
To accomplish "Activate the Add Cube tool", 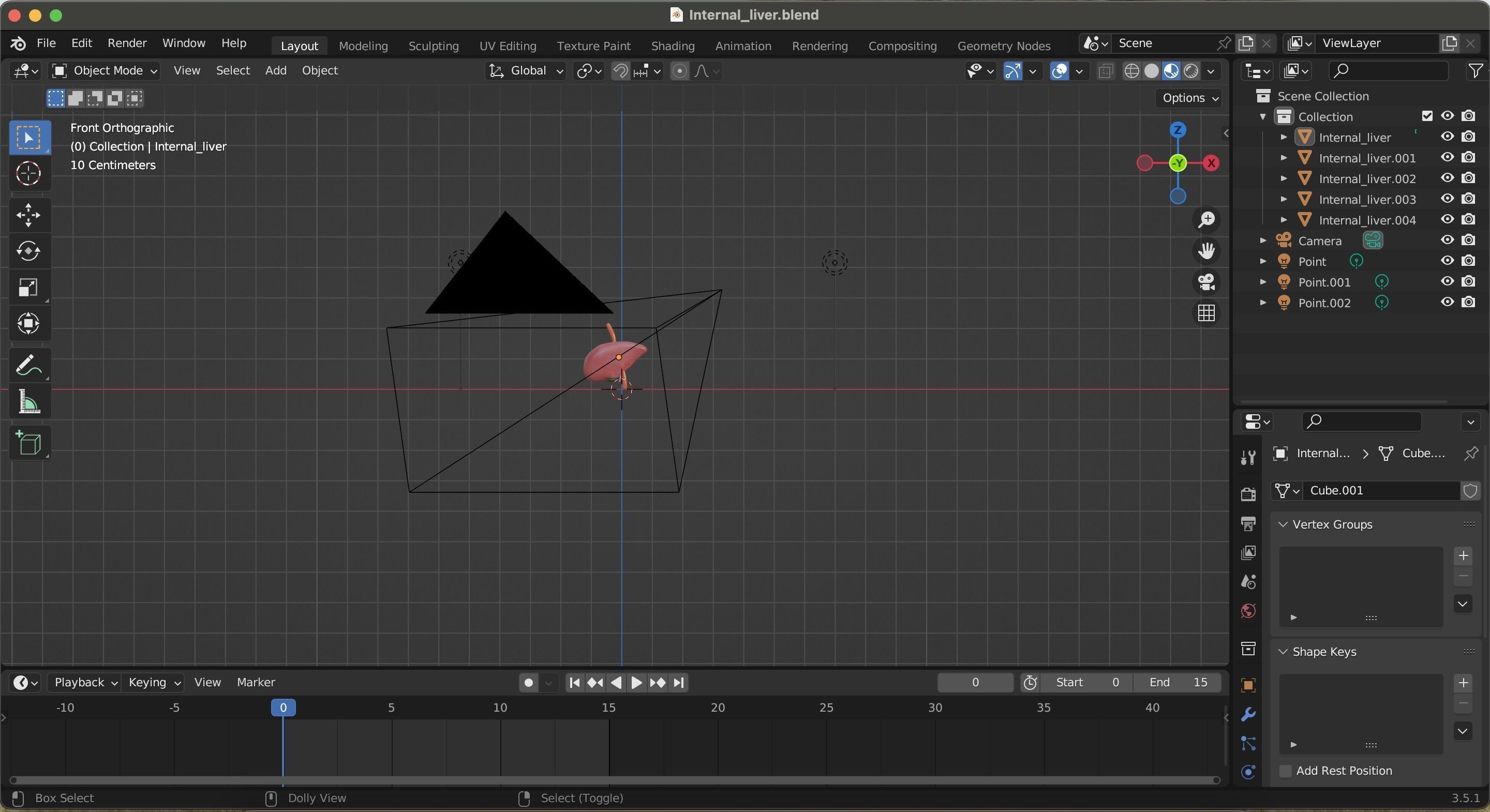I will [x=28, y=443].
